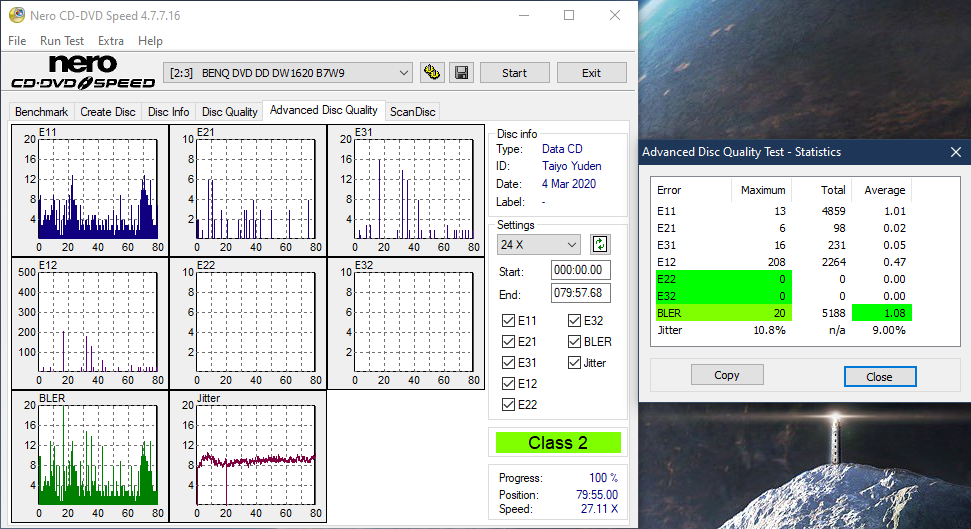
Task: Click the green E22 row in statistics
Action: pyautogui.click(x=723, y=279)
